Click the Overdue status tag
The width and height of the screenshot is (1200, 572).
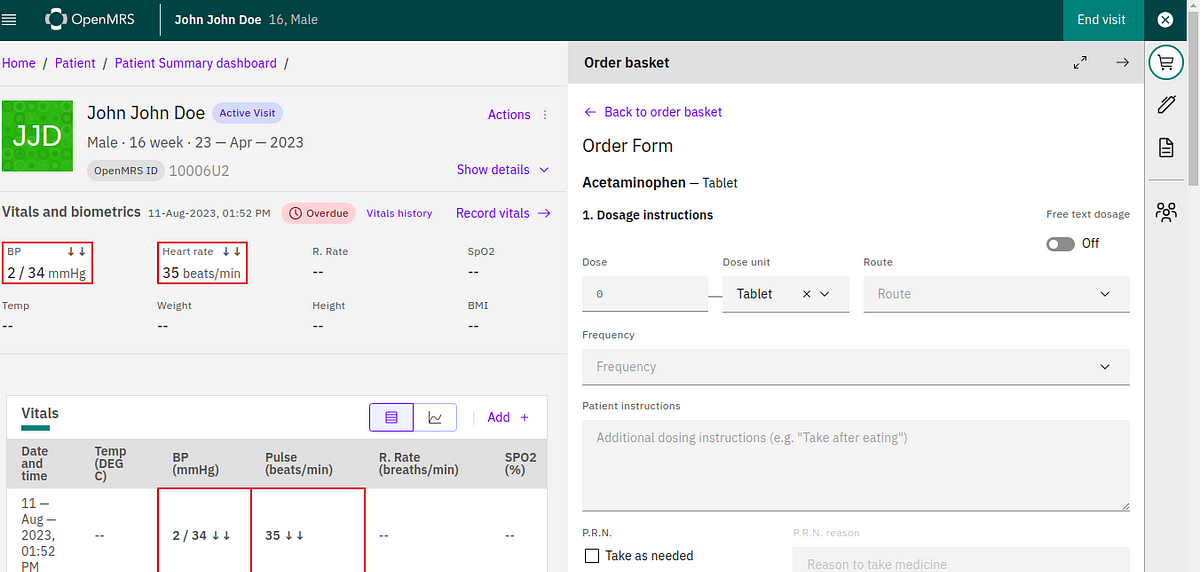click(320, 213)
